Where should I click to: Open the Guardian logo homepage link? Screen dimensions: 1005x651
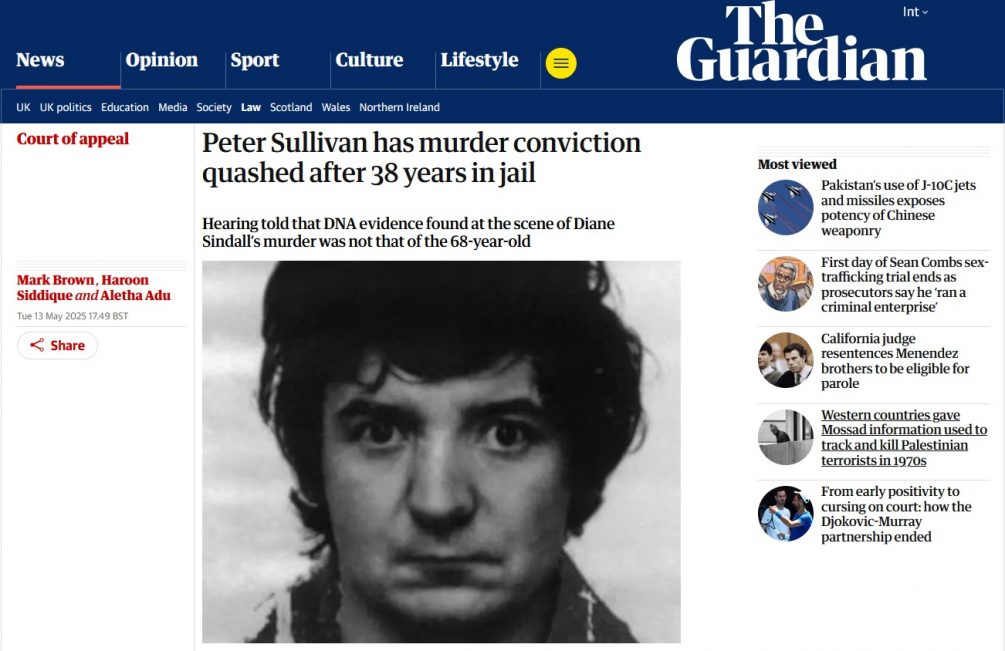coord(801,42)
